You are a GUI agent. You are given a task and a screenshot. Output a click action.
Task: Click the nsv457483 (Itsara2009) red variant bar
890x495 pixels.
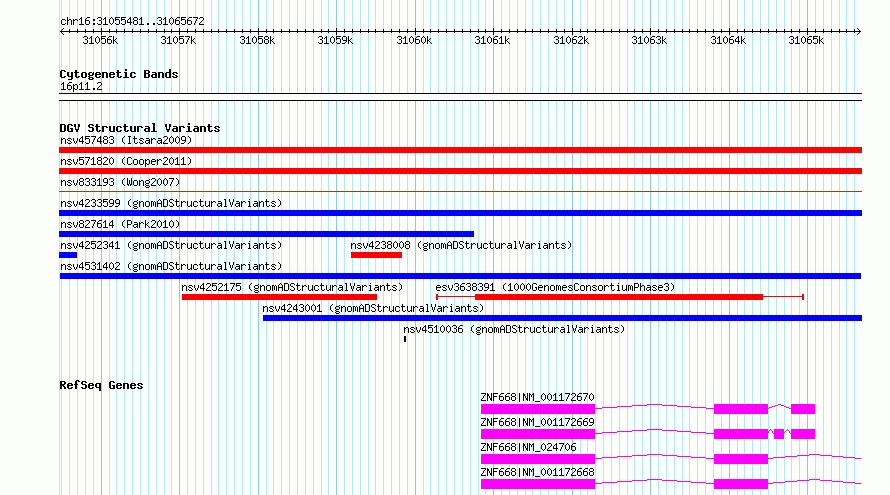[460, 150]
